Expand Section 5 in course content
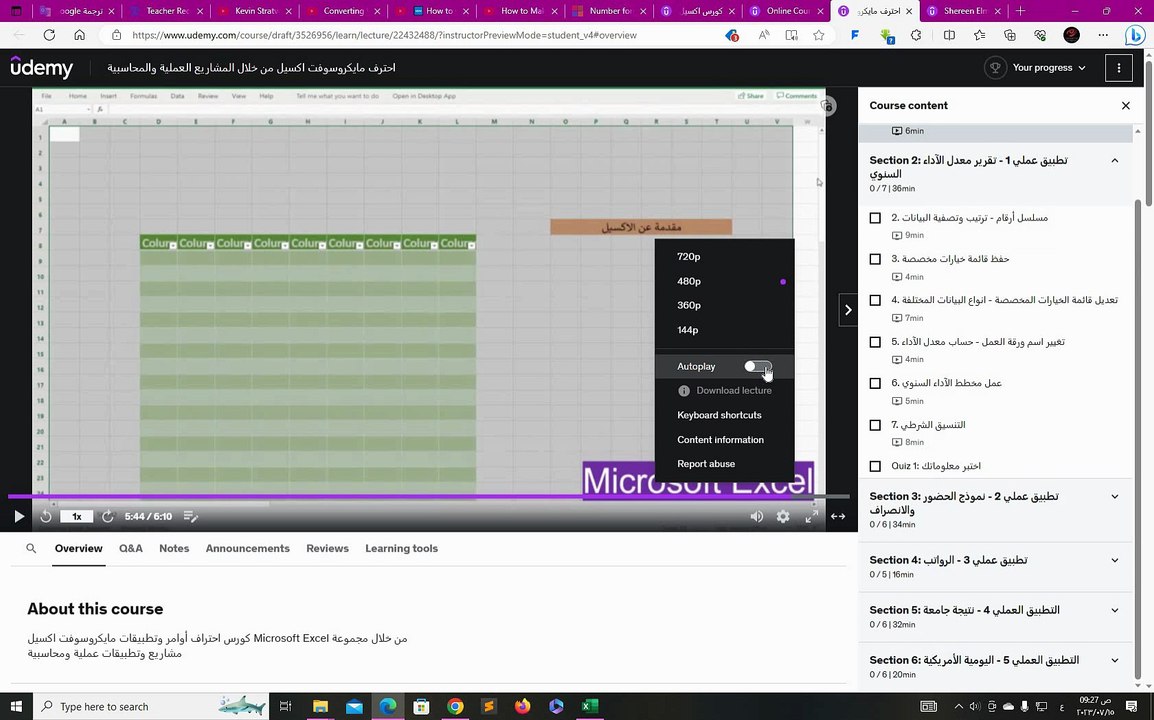Image resolution: width=1154 pixels, height=720 pixels. point(1114,610)
